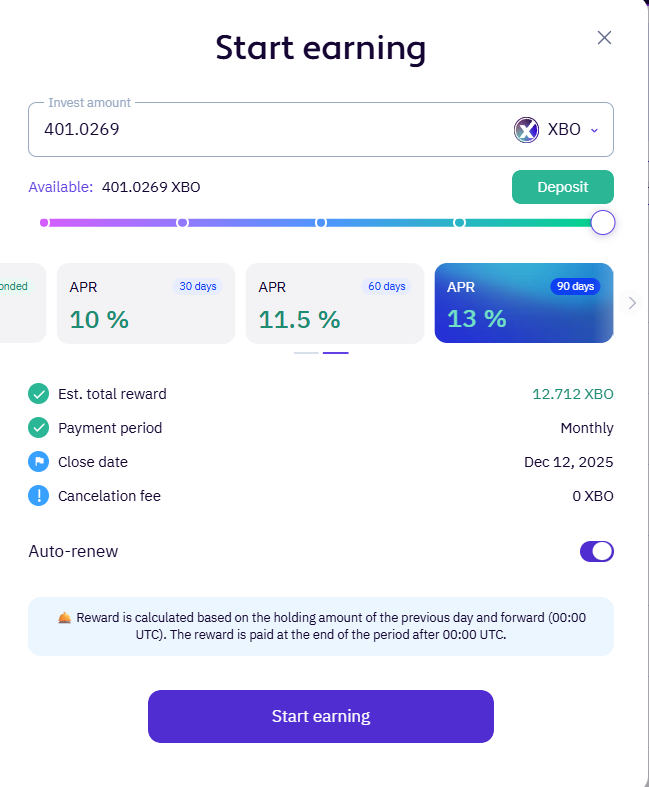Click the Invest amount input field

pyautogui.click(x=260, y=130)
